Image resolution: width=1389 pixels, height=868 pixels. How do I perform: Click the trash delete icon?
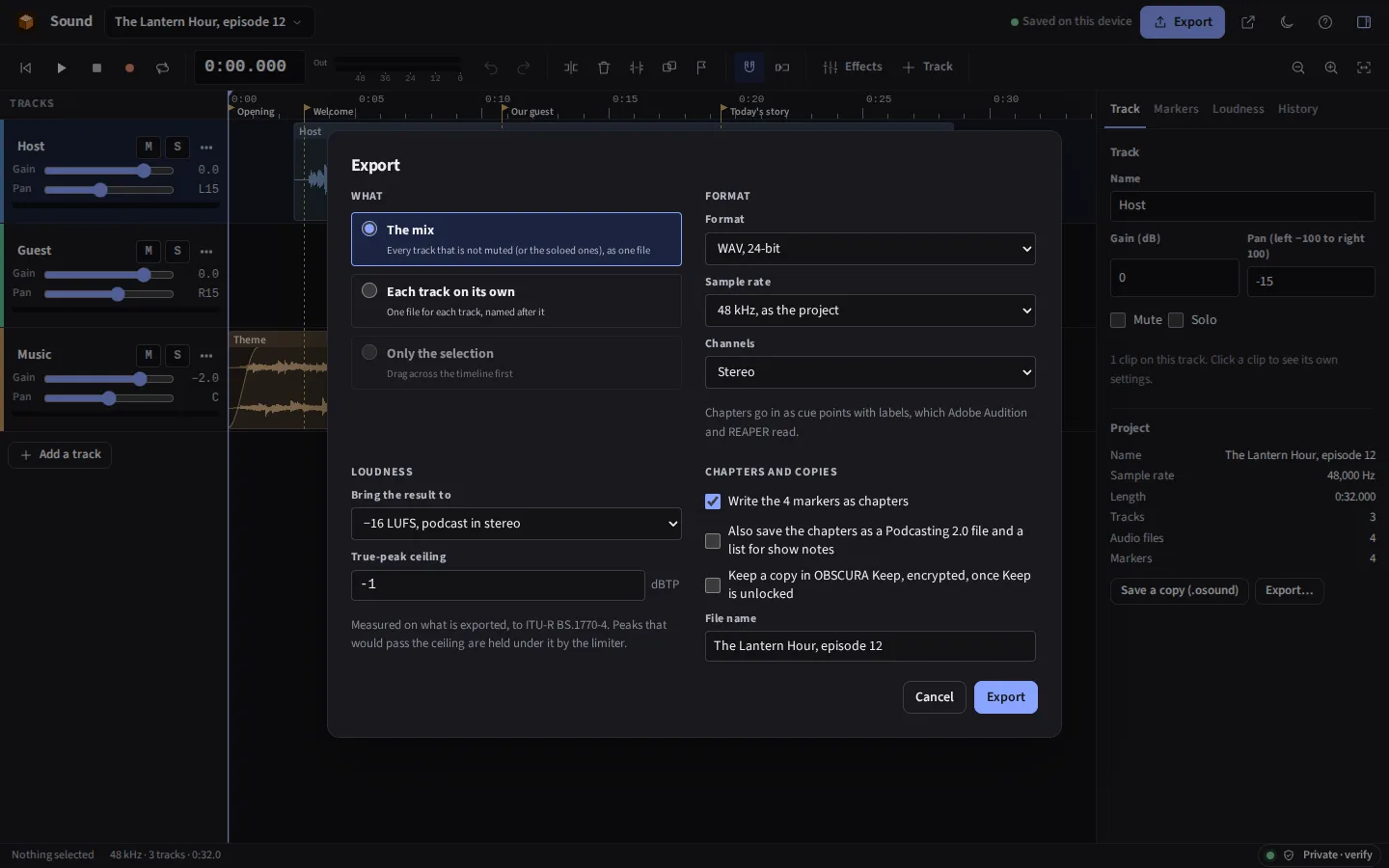click(604, 68)
